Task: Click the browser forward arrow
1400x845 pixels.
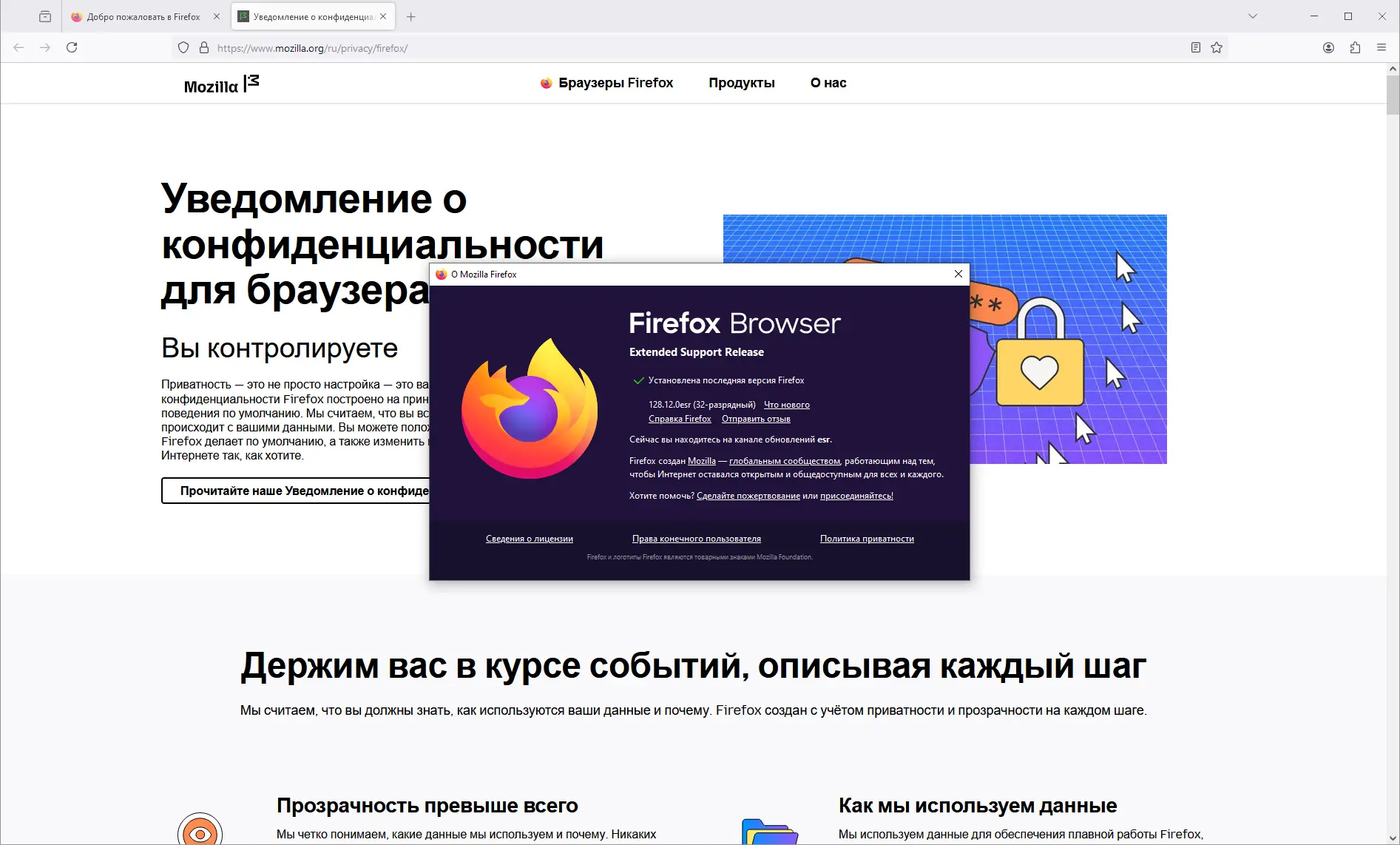Action: (45, 47)
